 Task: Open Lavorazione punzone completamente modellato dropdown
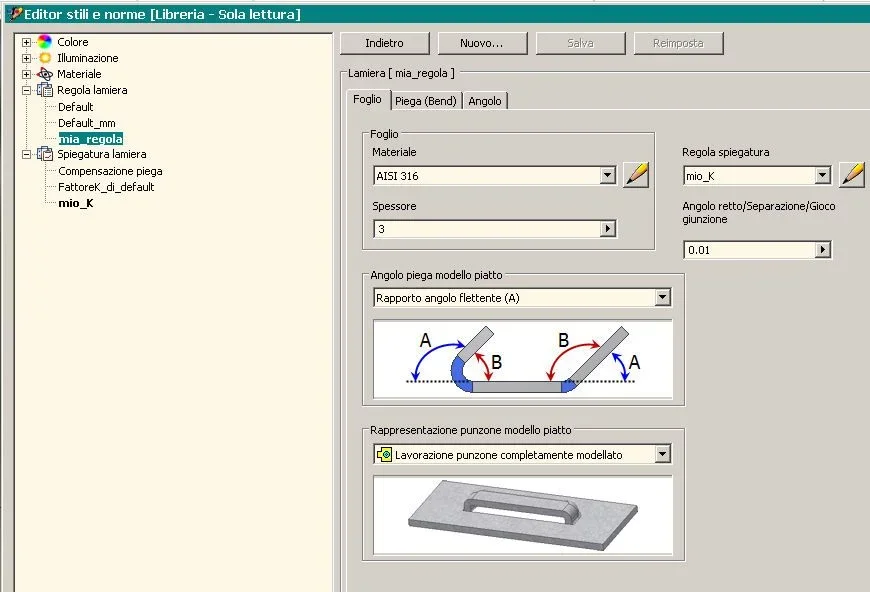(x=662, y=455)
